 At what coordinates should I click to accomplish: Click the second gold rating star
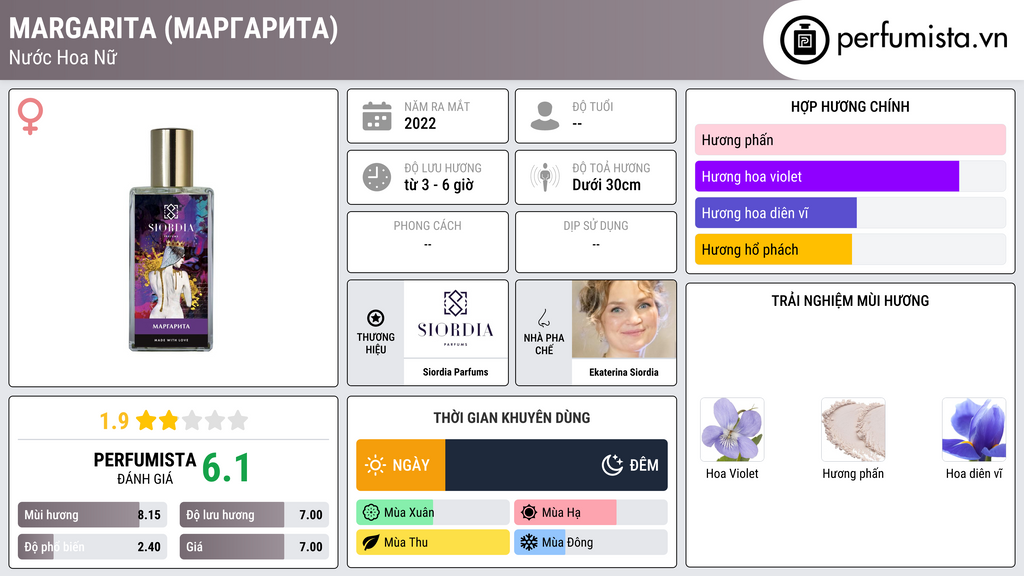pos(169,420)
